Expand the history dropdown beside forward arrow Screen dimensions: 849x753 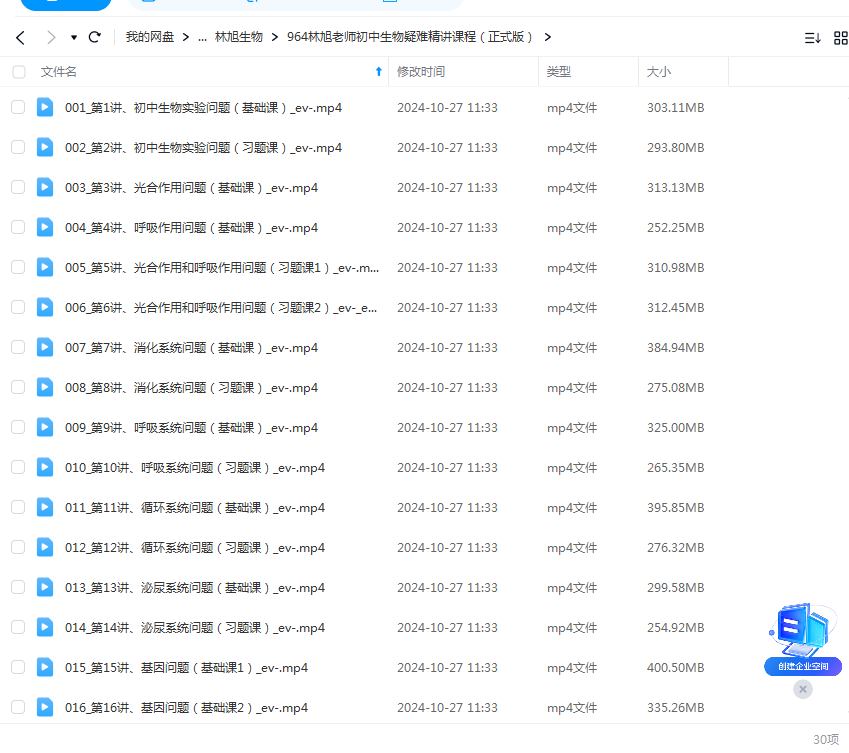72,37
